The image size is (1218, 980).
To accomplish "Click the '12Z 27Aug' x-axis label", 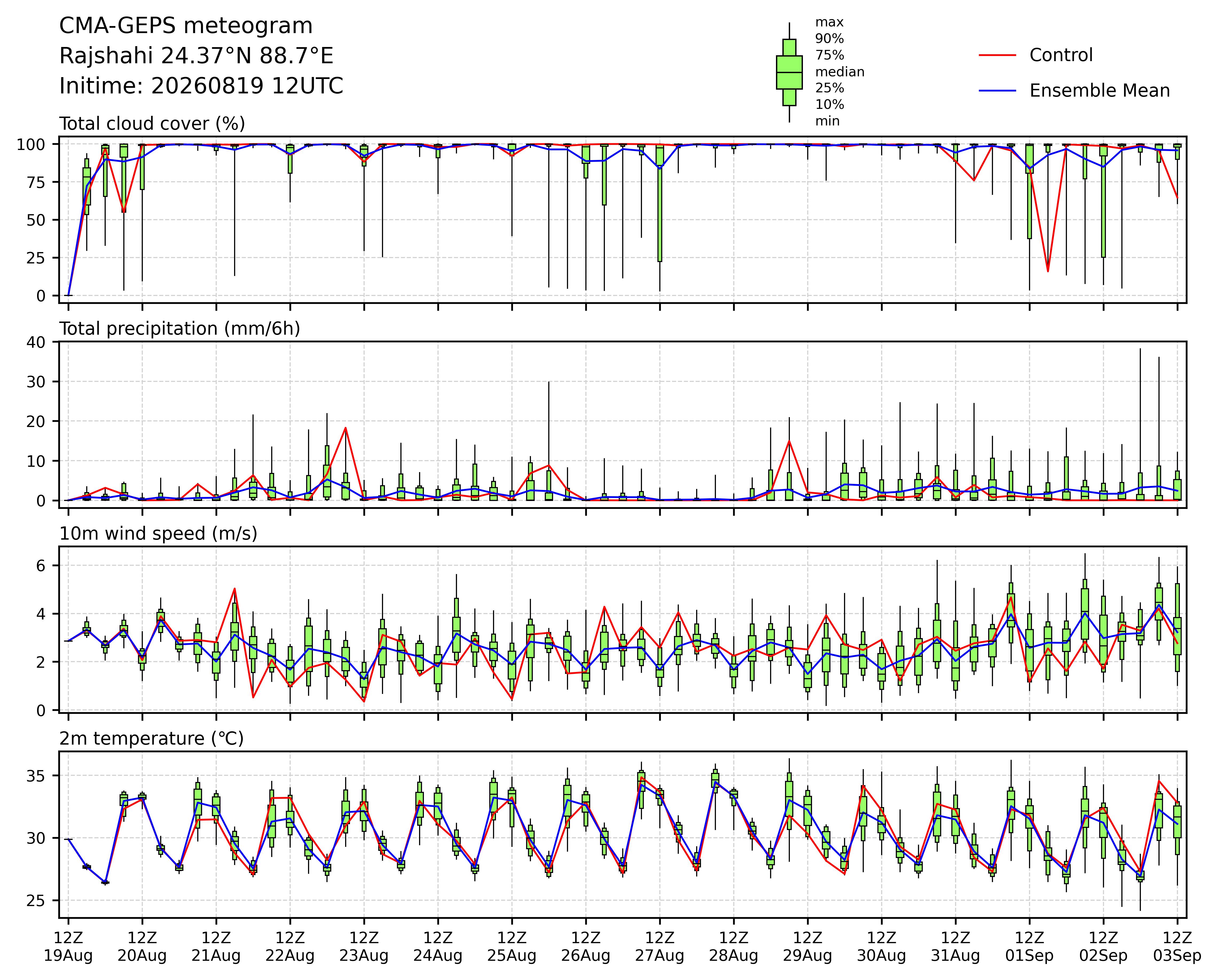I will tap(660, 947).
